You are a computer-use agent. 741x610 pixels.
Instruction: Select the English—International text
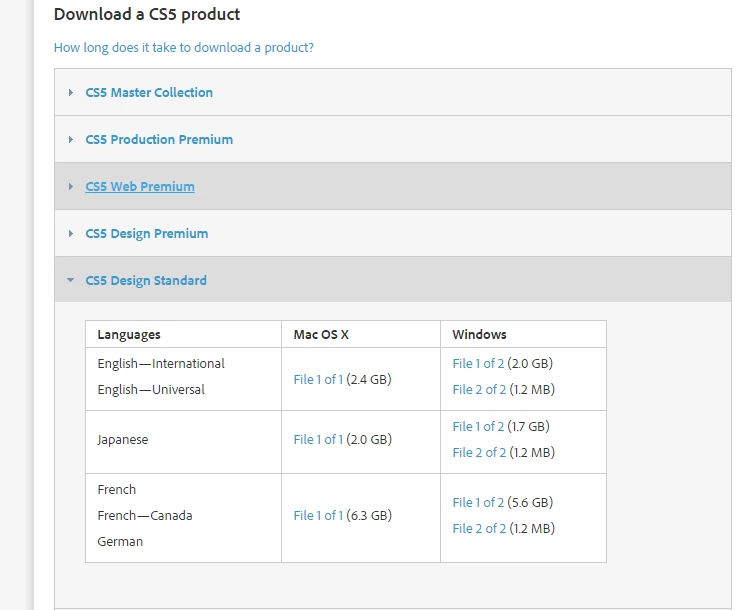[x=161, y=364]
